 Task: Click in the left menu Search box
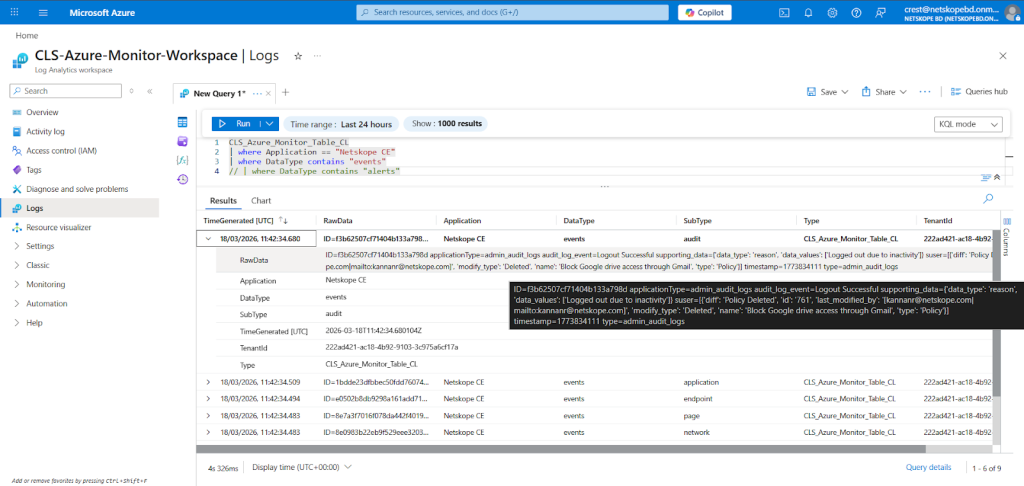(65, 91)
